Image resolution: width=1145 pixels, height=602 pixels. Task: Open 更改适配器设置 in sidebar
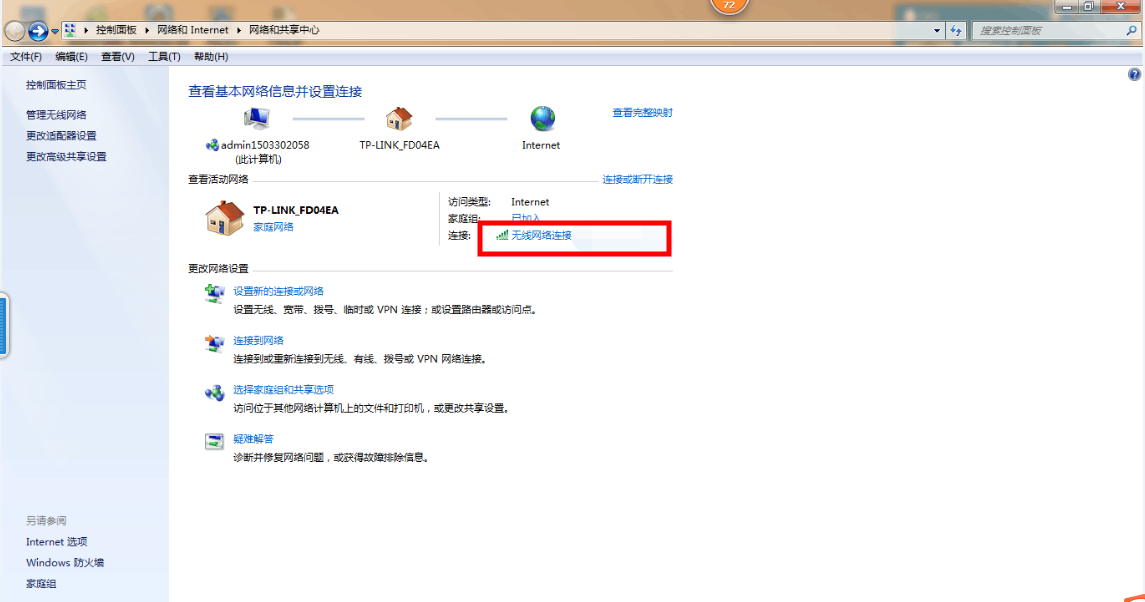point(61,136)
